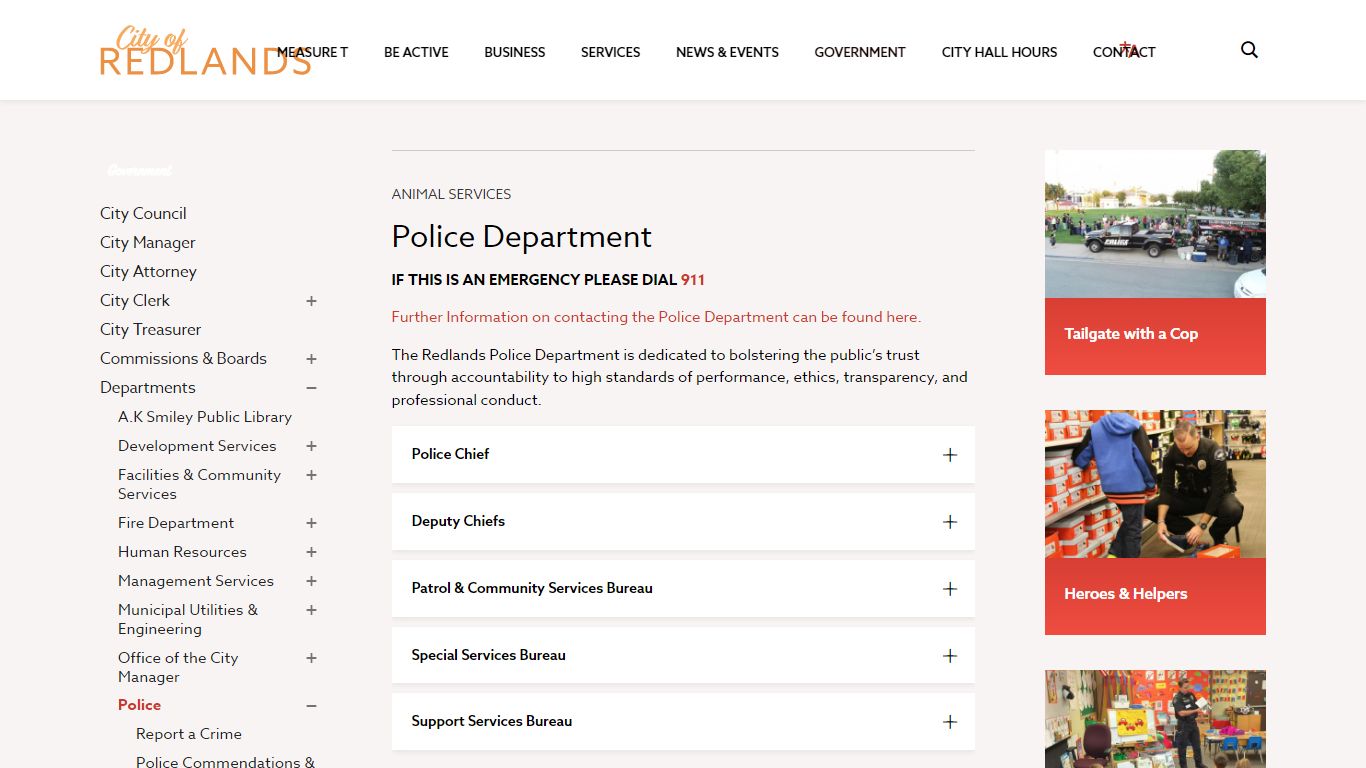
Task: Open Municipal Utilities & Engineering link
Action: click(x=188, y=619)
